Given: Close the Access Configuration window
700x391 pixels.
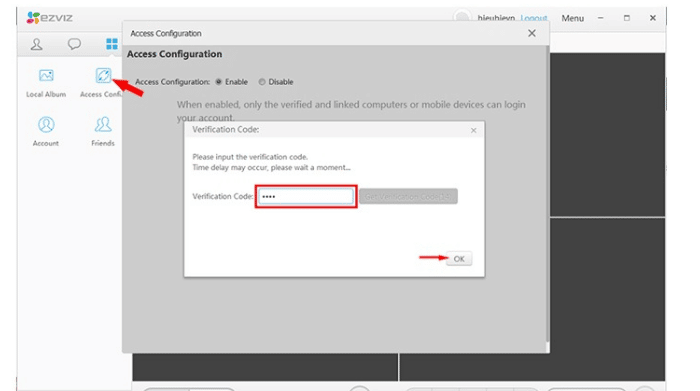Looking at the screenshot, I should click(x=532, y=33).
